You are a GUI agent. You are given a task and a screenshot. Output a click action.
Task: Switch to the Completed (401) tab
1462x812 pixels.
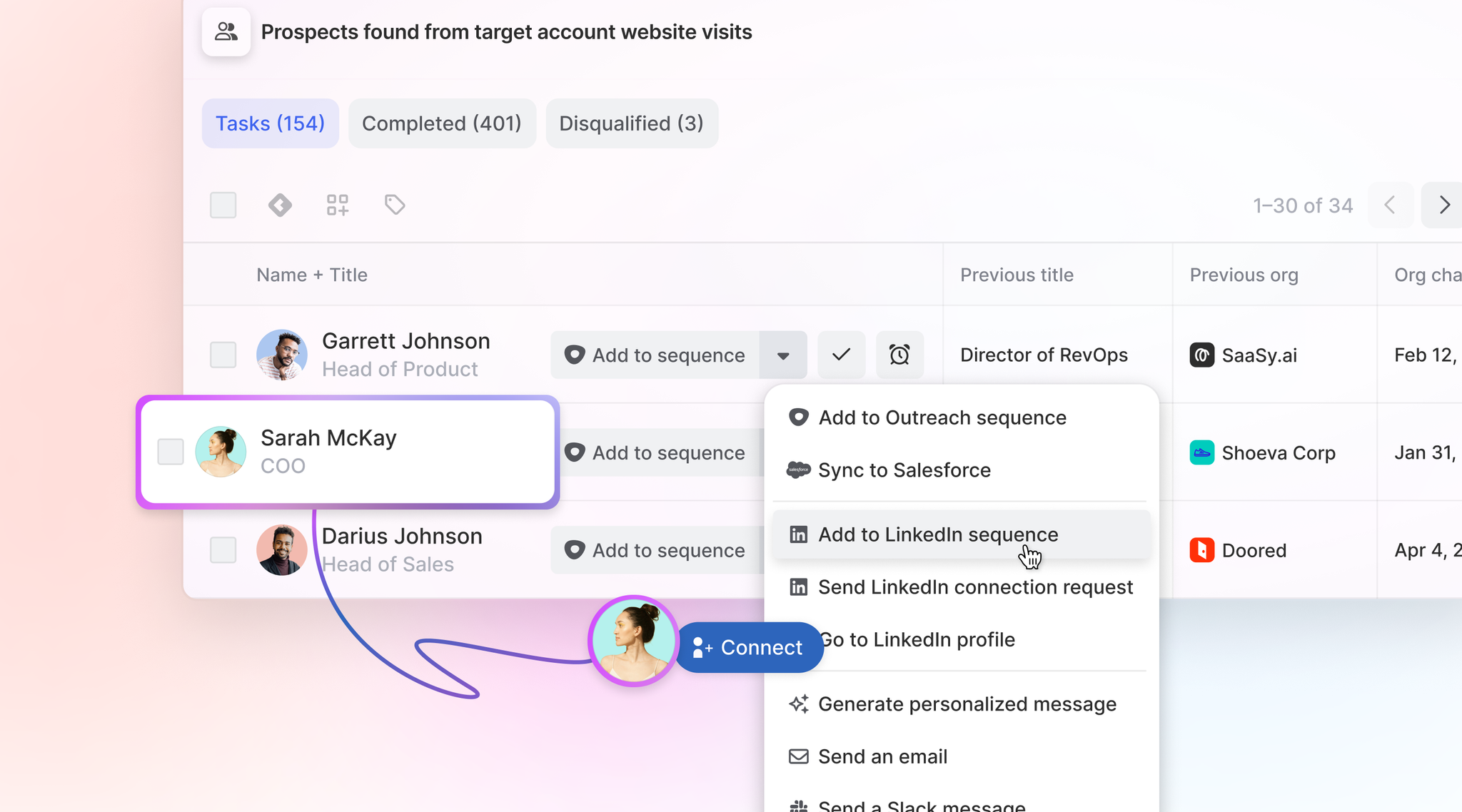click(x=441, y=123)
